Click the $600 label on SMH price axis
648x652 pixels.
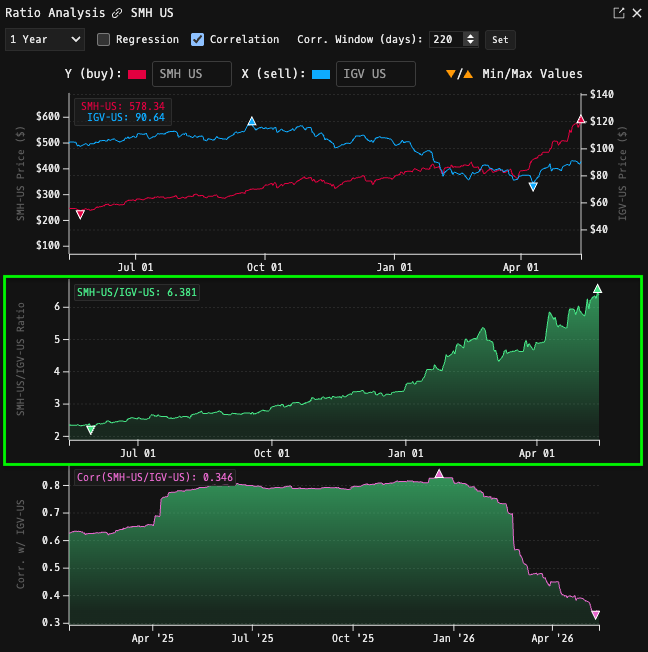point(48,116)
